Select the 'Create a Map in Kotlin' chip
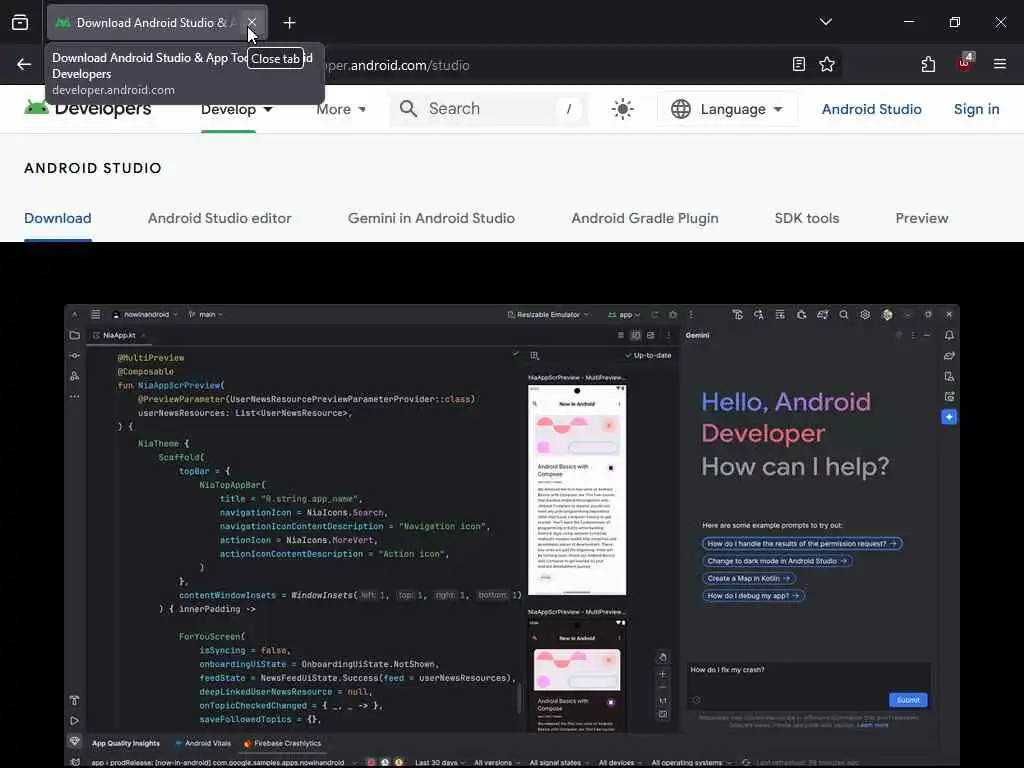 (748, 579)
